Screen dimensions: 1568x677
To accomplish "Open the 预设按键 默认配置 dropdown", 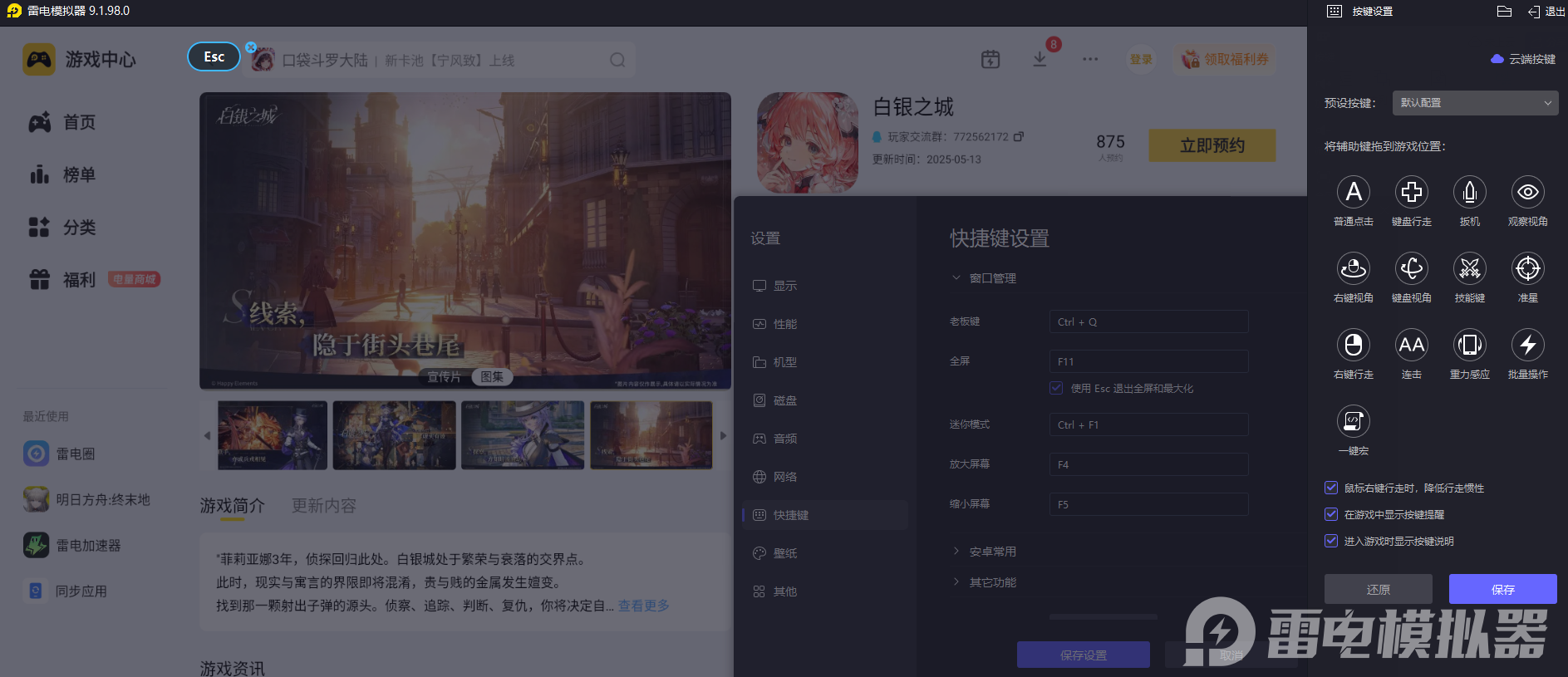I will click(x=1475, y=103).
